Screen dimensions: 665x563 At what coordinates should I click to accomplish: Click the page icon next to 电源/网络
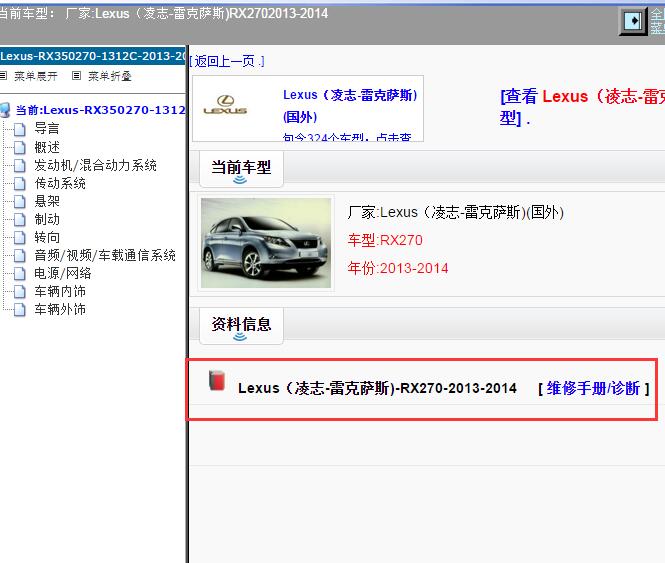click(x=20, y=273)
